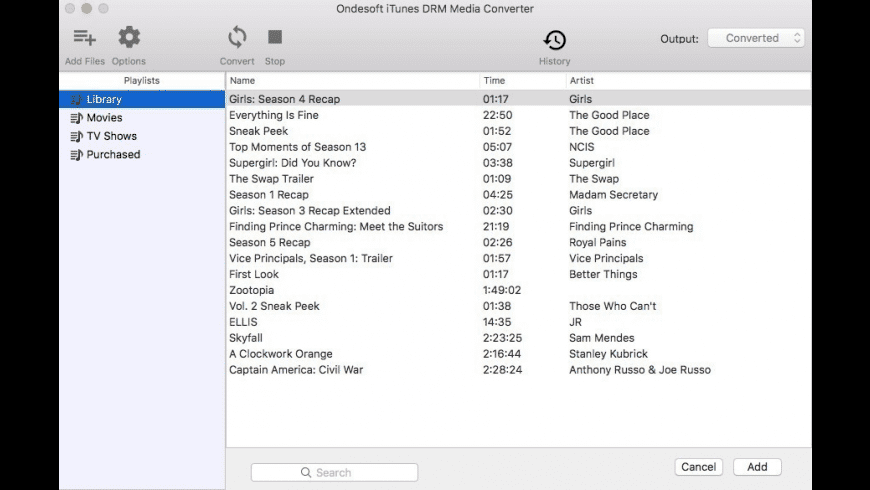Click the time '21:19' cell

click(495, 226)
